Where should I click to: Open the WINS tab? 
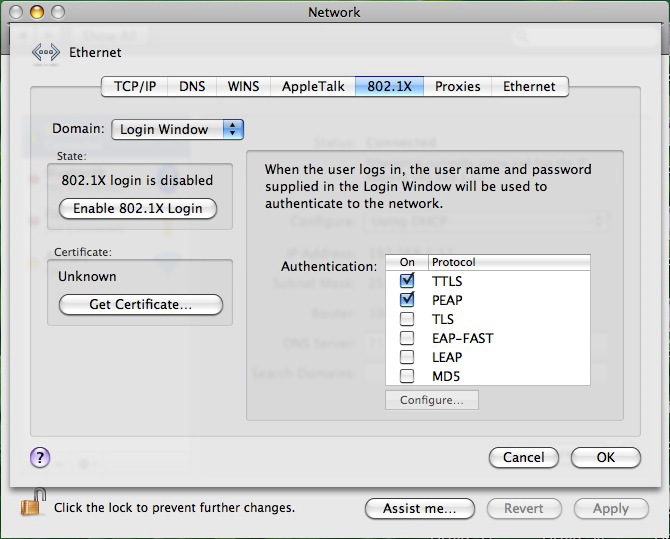[243, 86]
